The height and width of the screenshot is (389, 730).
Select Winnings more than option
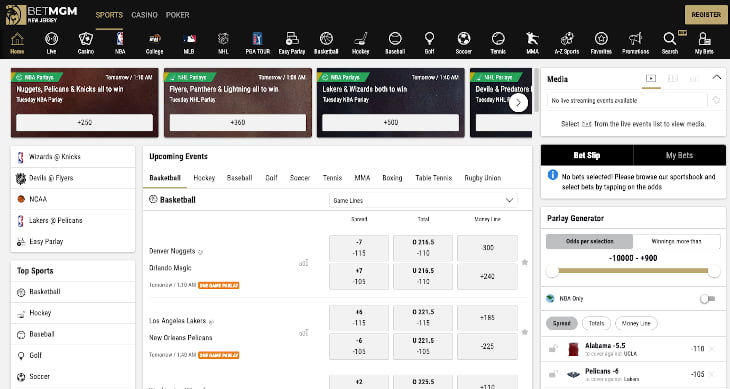676,241
